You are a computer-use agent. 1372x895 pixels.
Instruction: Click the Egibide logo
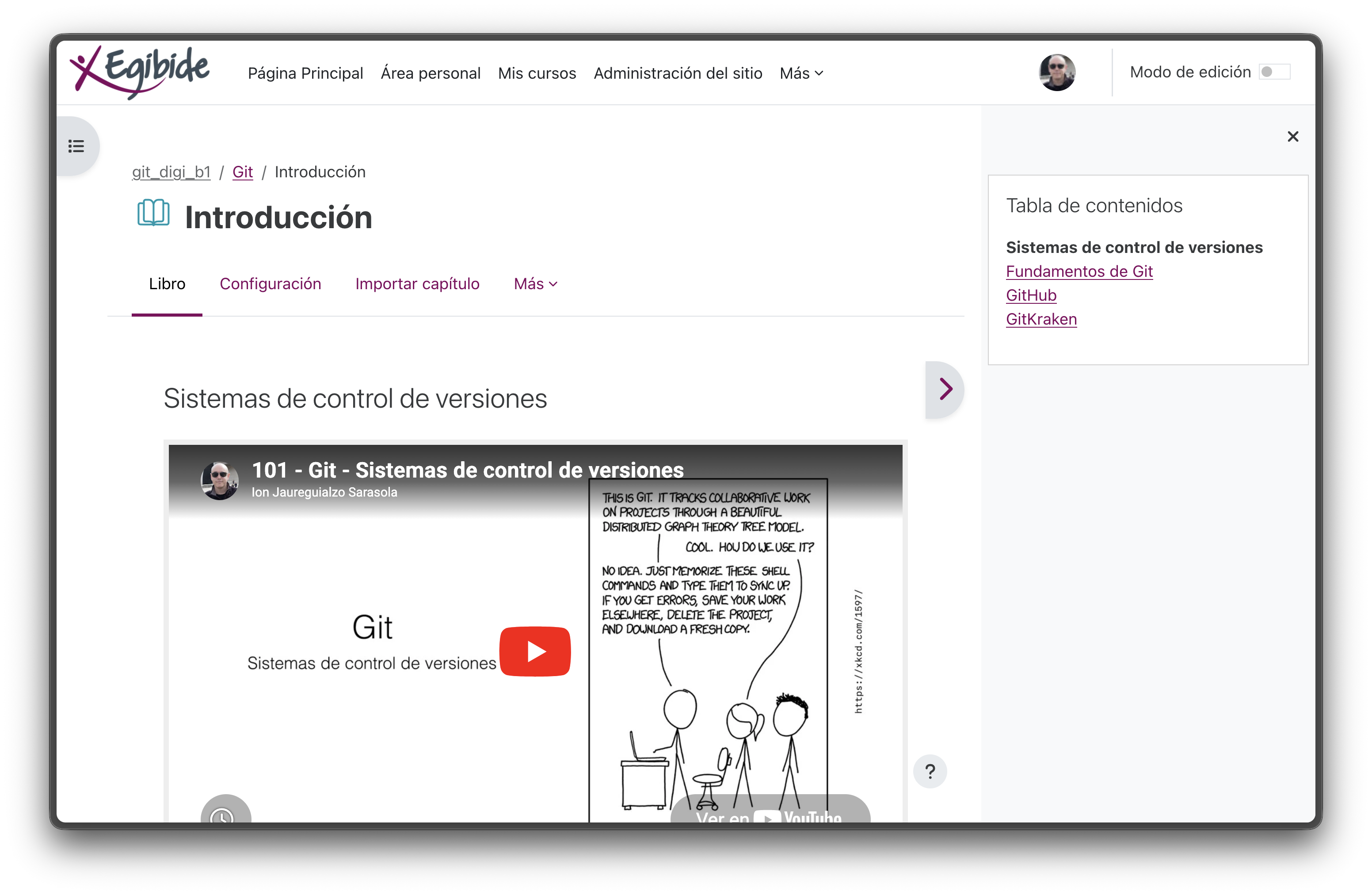pyautogui.click(x=139, y=72)
